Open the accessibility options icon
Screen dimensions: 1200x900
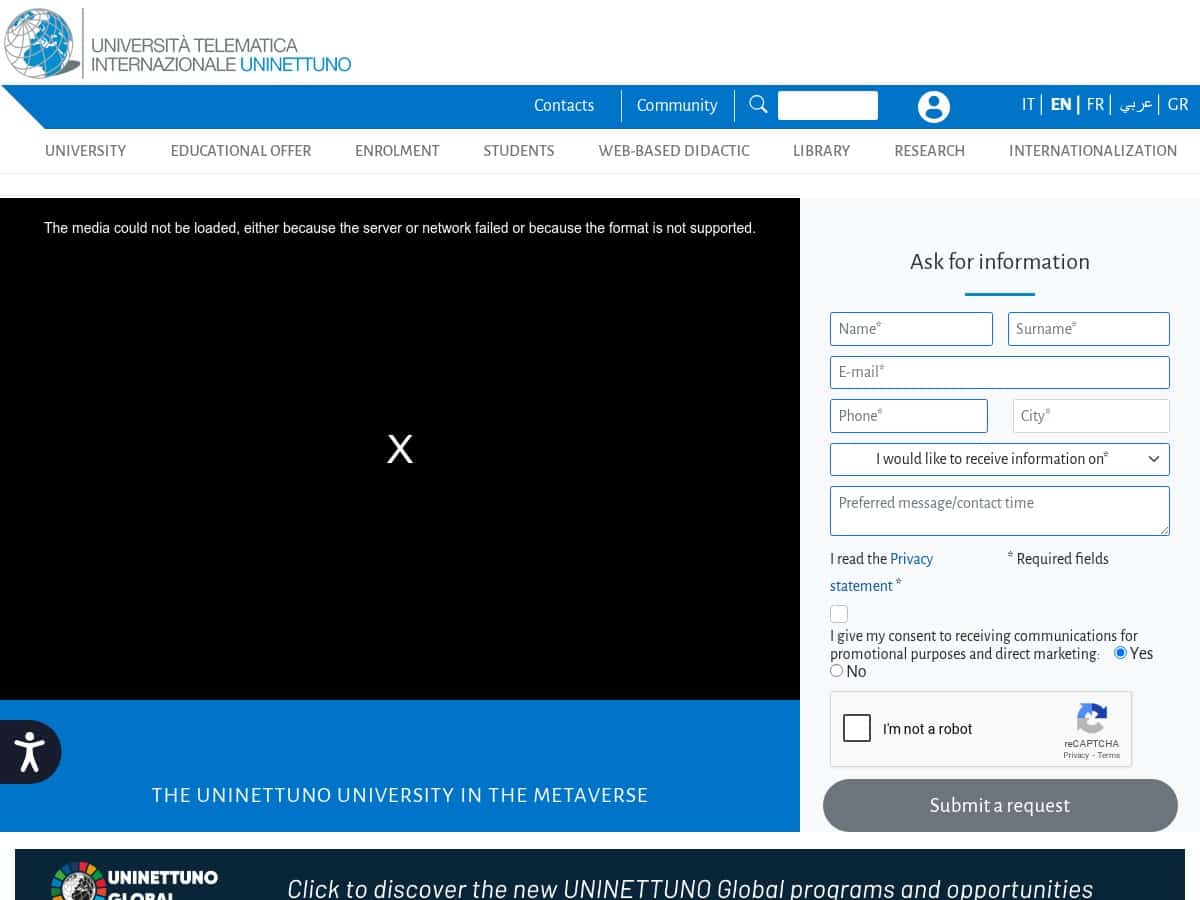30,752
